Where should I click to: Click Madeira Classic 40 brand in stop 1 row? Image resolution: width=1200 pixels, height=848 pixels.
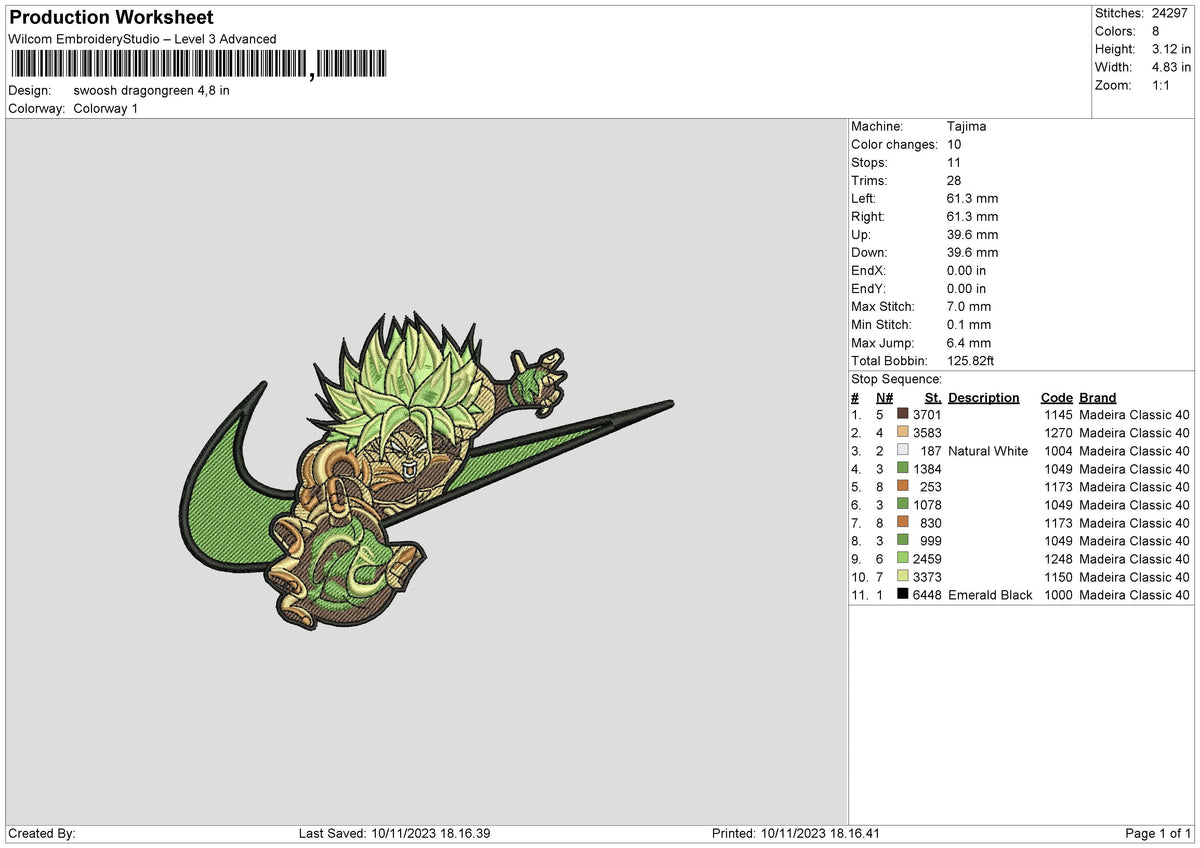(1135, 415)
